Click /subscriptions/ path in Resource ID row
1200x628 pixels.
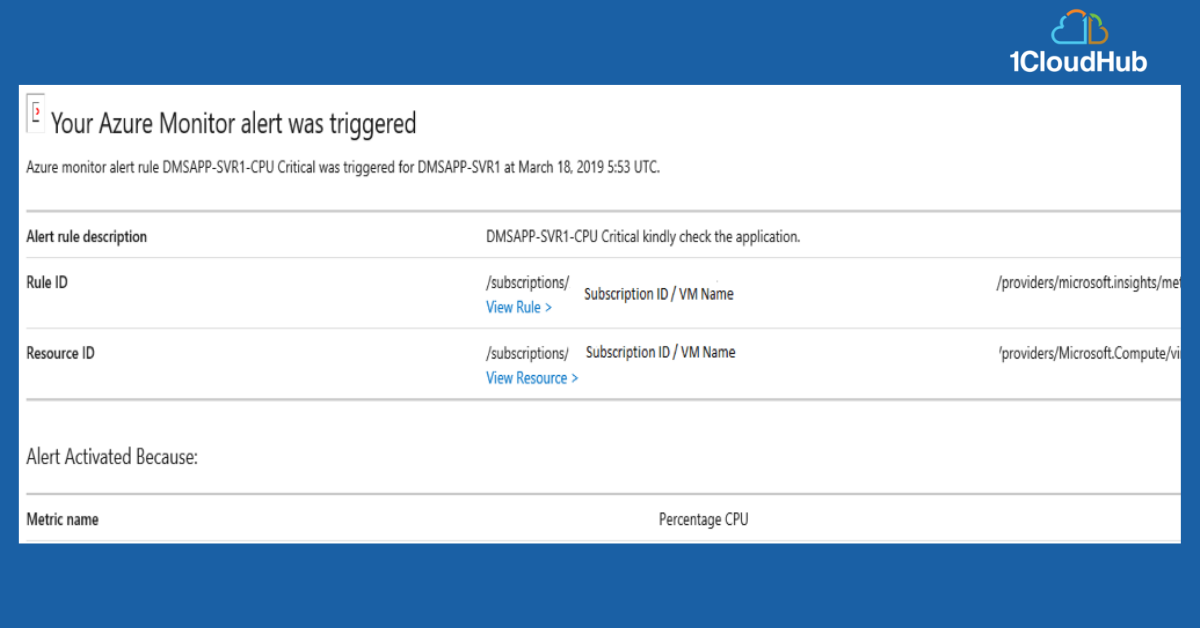527,353
